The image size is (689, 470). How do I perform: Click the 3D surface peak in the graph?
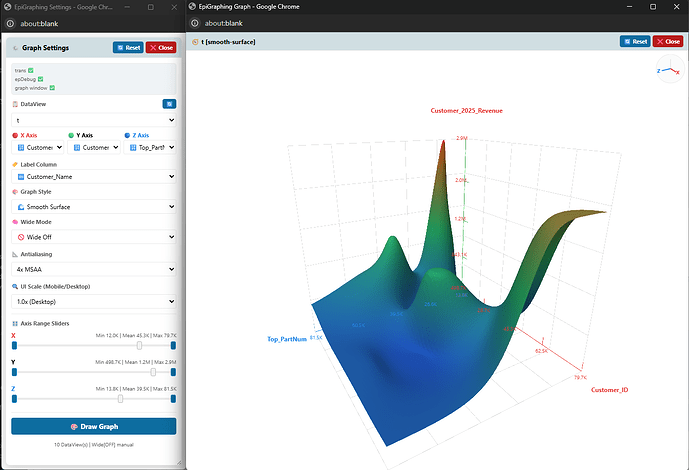tap(443, 142)
